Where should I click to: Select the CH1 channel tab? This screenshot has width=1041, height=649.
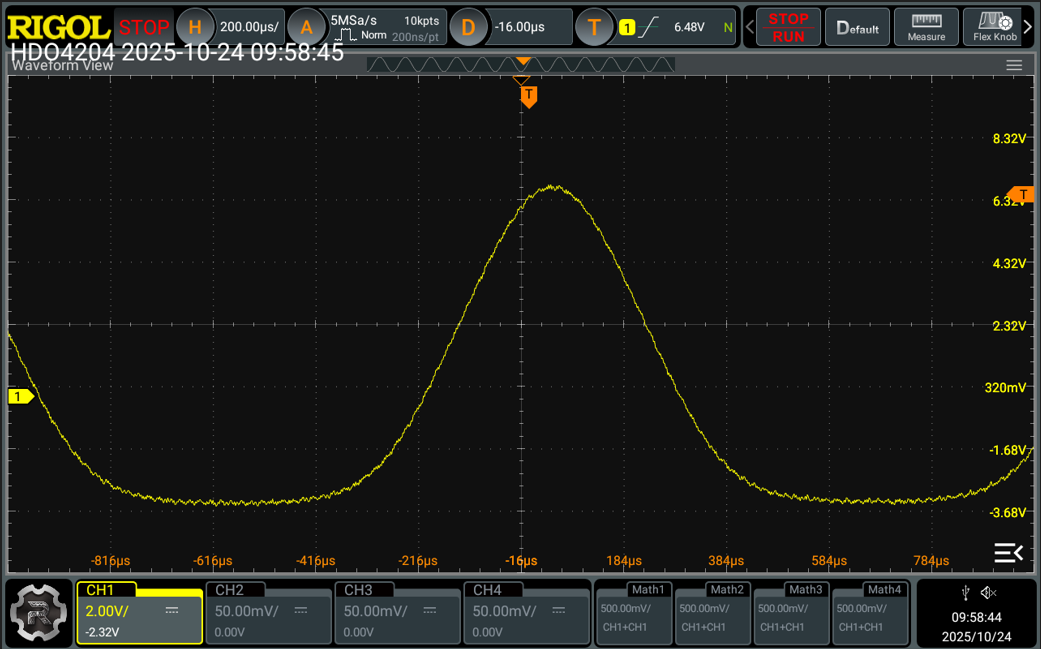139,612
